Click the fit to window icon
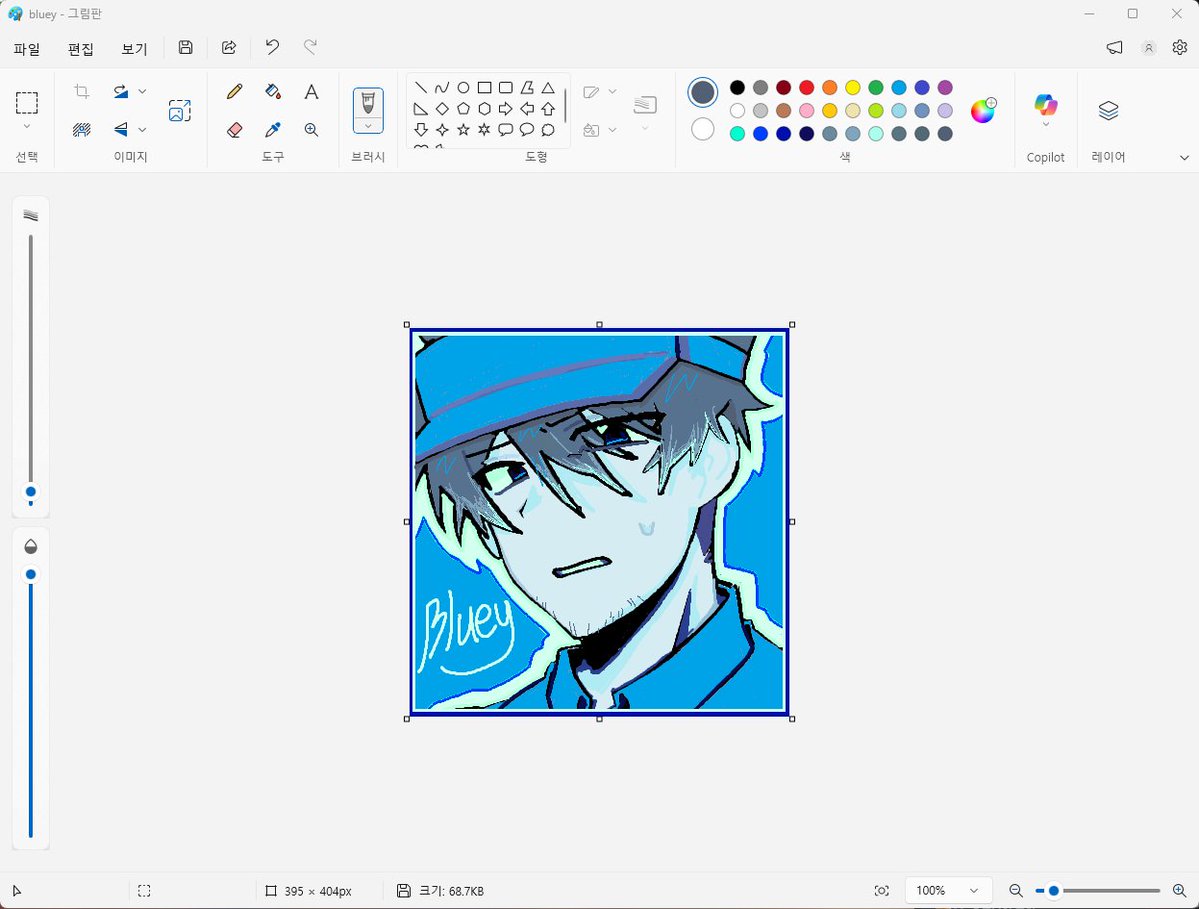The width and height of the screenshot is (1199, 909). pyautogui.click(x=882, y=891)
